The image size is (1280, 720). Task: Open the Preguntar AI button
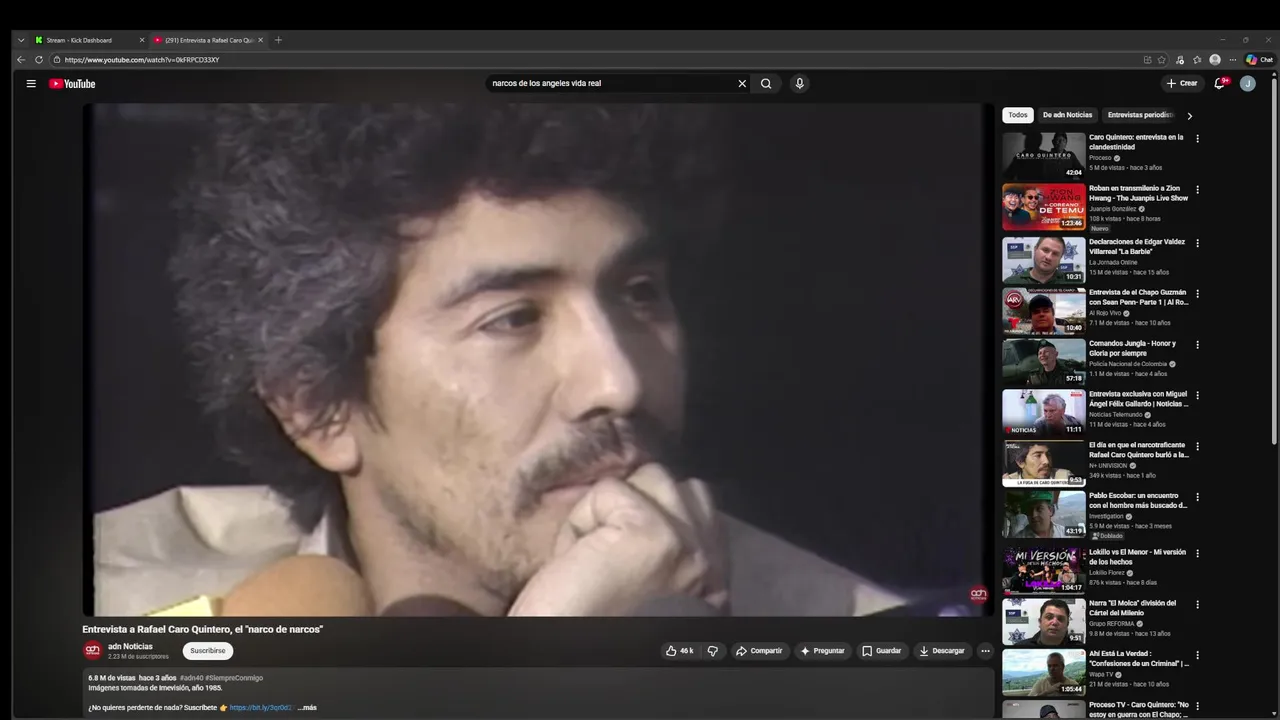(x=822, y=651)
